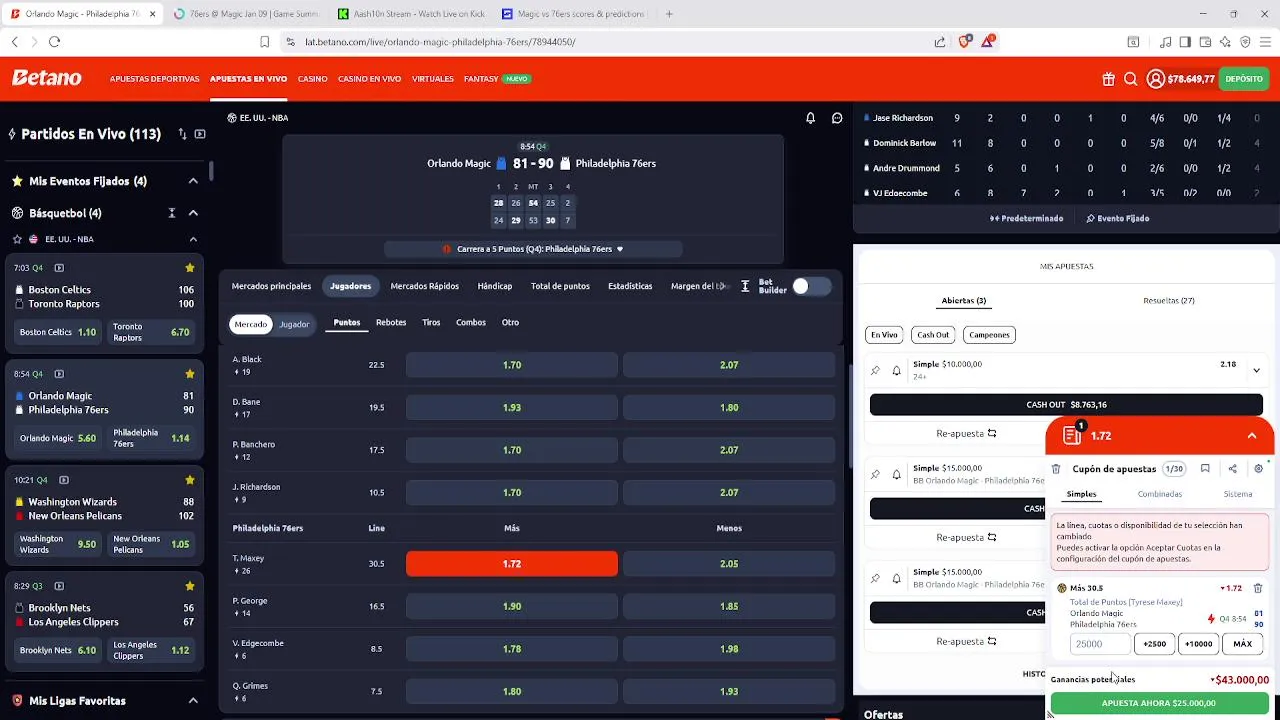Open the Fantasy menu item
The width and height of the screenshot is (1280, 720).
click(481, 79)
